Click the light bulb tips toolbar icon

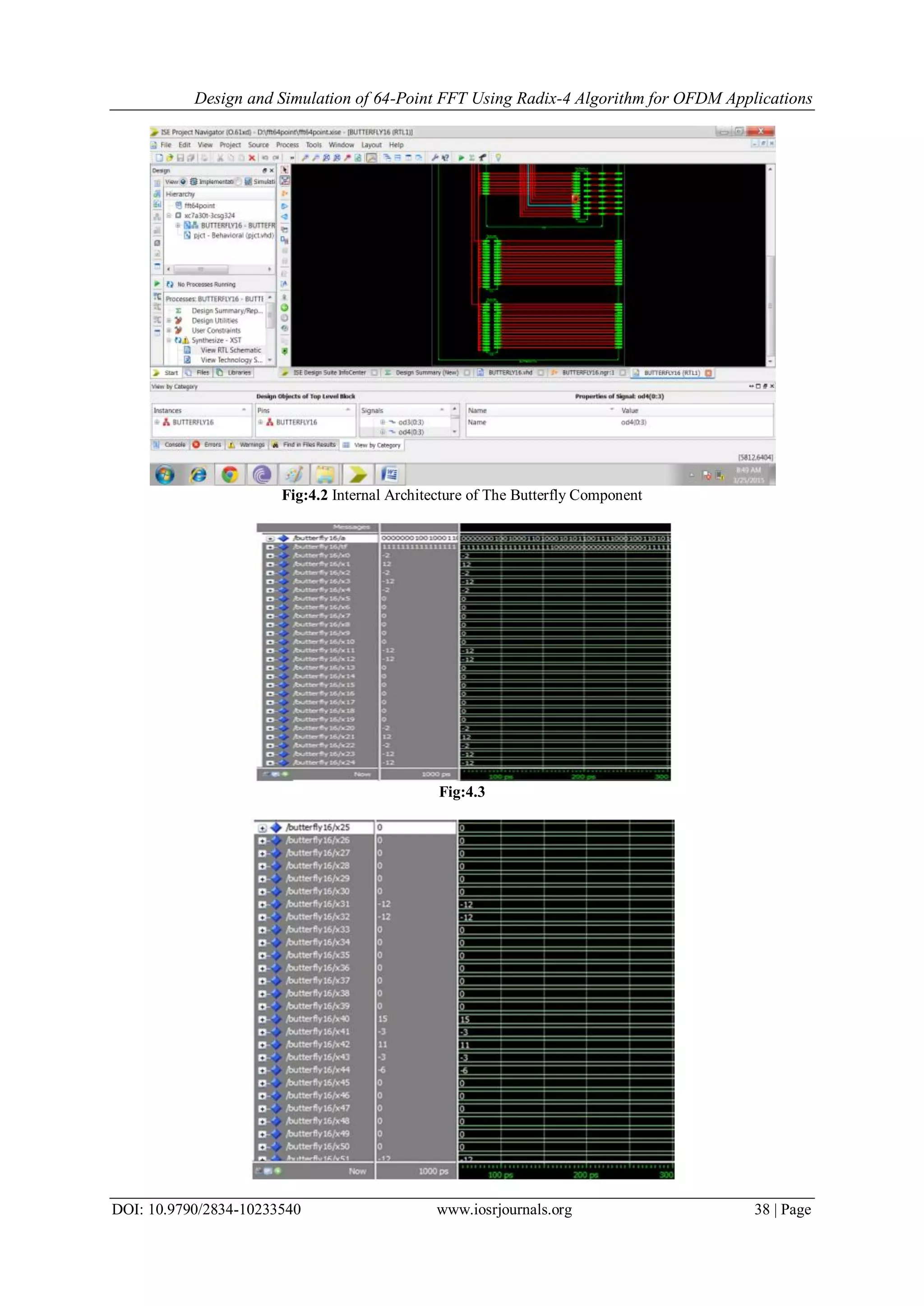(x=499, y=157)
